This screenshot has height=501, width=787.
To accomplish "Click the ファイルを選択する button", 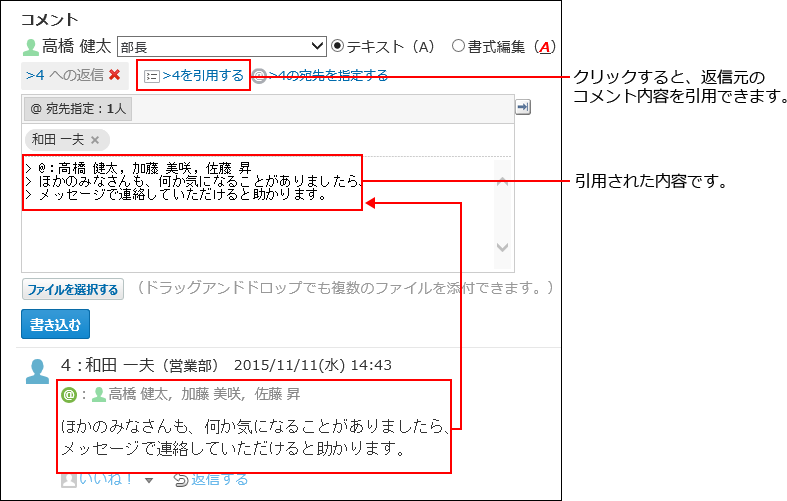I will click(x=73, y=289).
